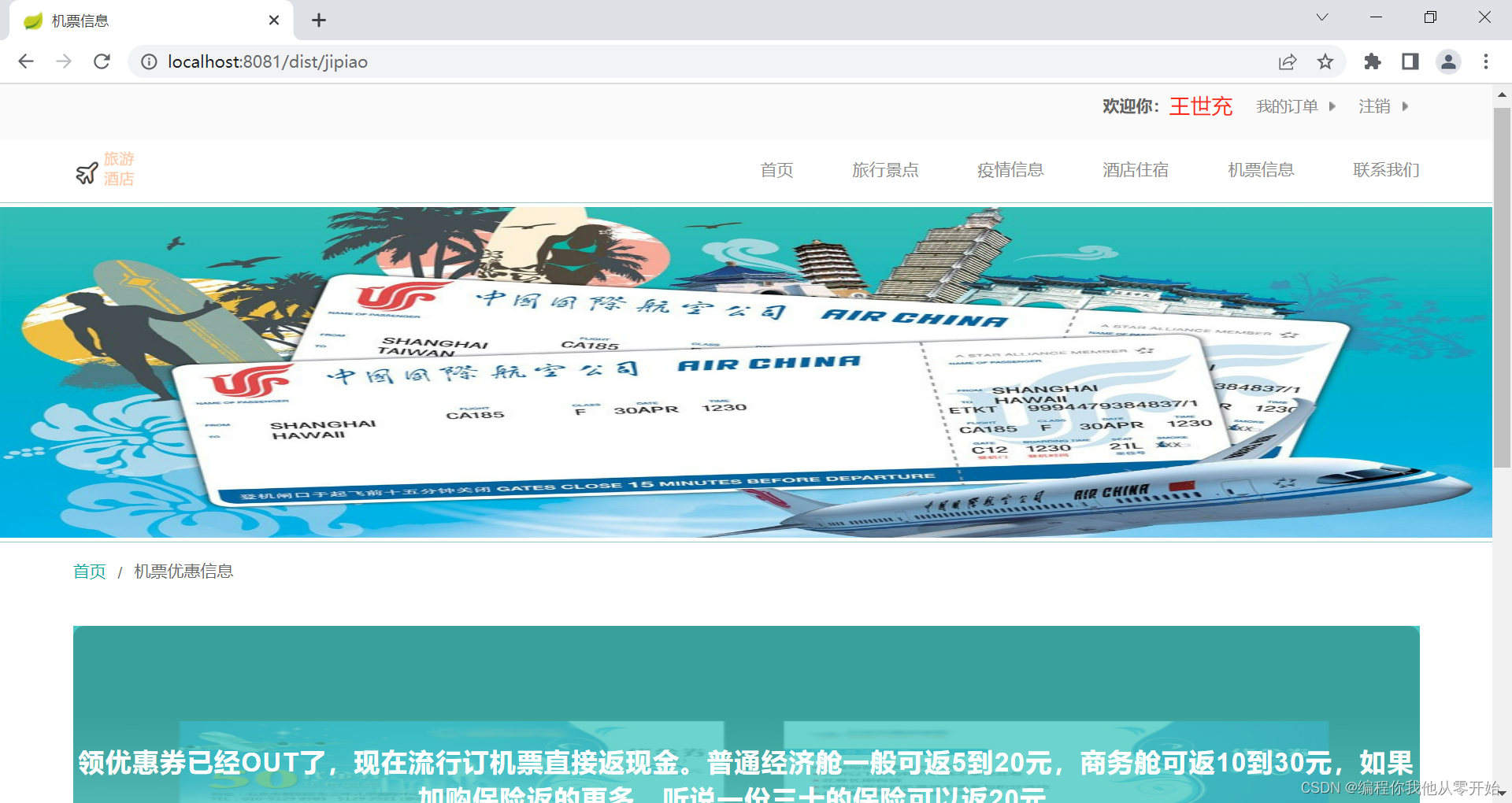Screen dimensions: 1512x803
Task: Click the 首页 breadcrumb link
Action: (x=89, y=572)
